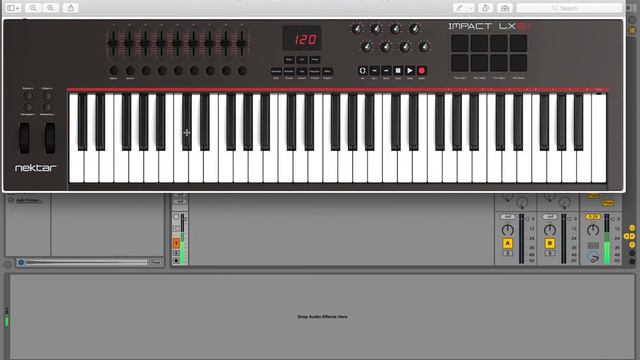Click the Play button on the keyboard image
This screenshot has height=360, width=640.
coord(410,71)
